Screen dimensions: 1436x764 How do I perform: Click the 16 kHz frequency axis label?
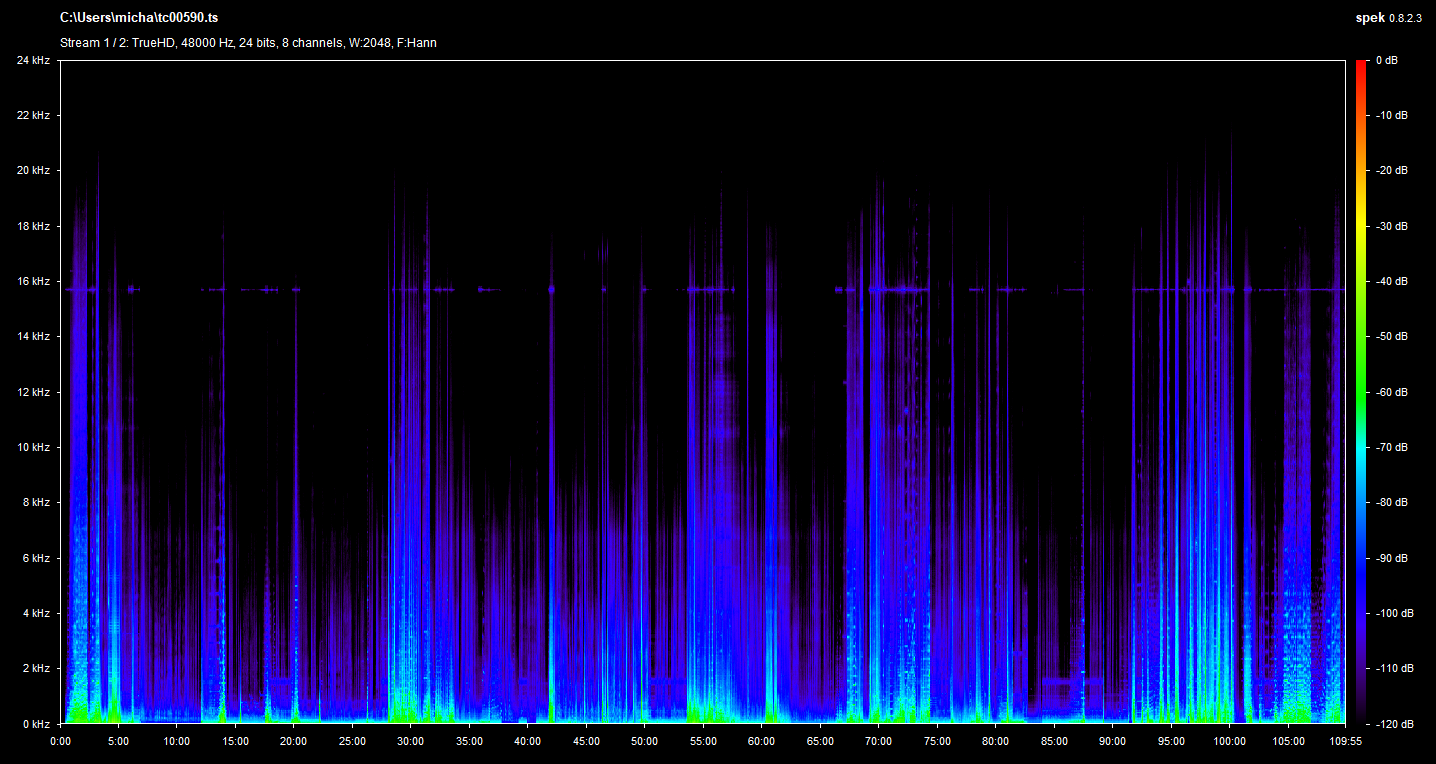tap(32, 282)
